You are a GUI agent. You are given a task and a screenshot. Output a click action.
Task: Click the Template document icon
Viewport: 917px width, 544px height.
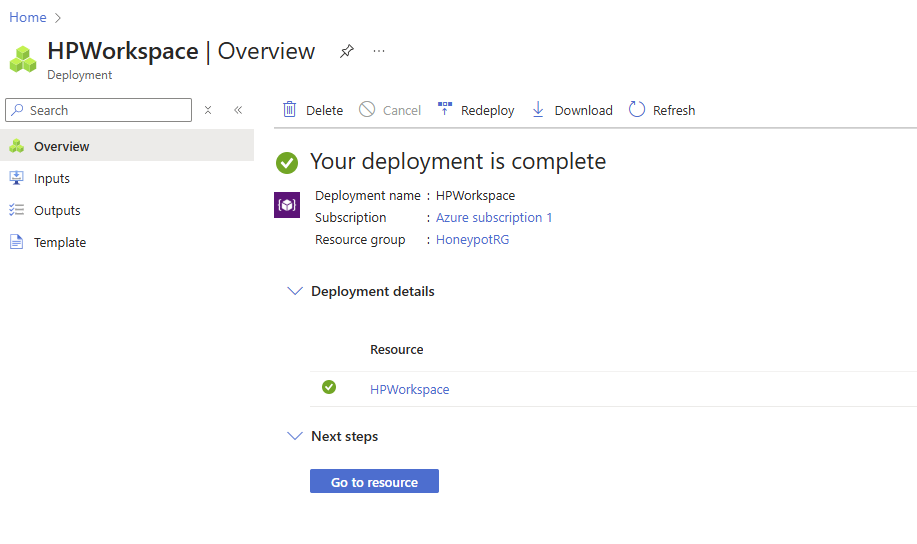(x=16, y=242)
